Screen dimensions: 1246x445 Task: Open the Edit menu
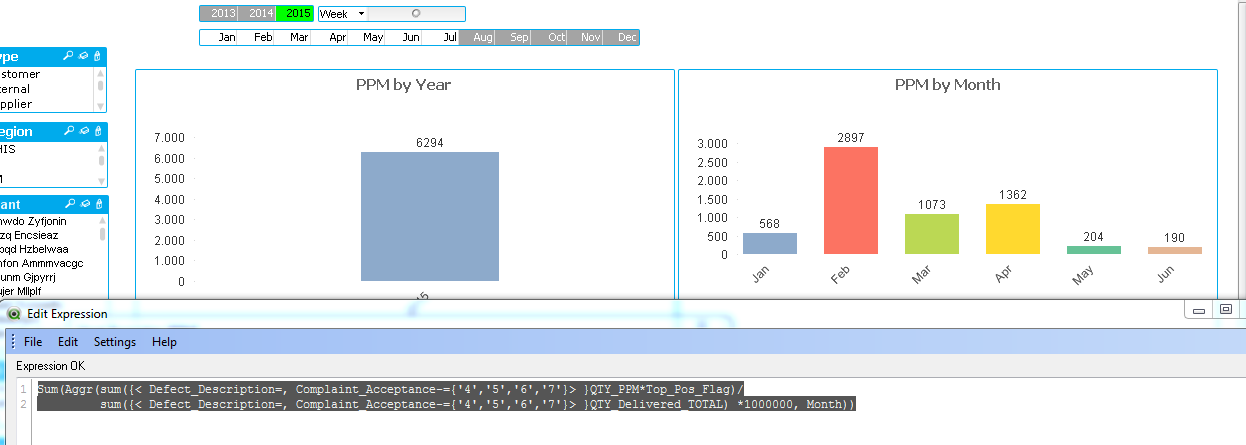[x=68, y=342]
